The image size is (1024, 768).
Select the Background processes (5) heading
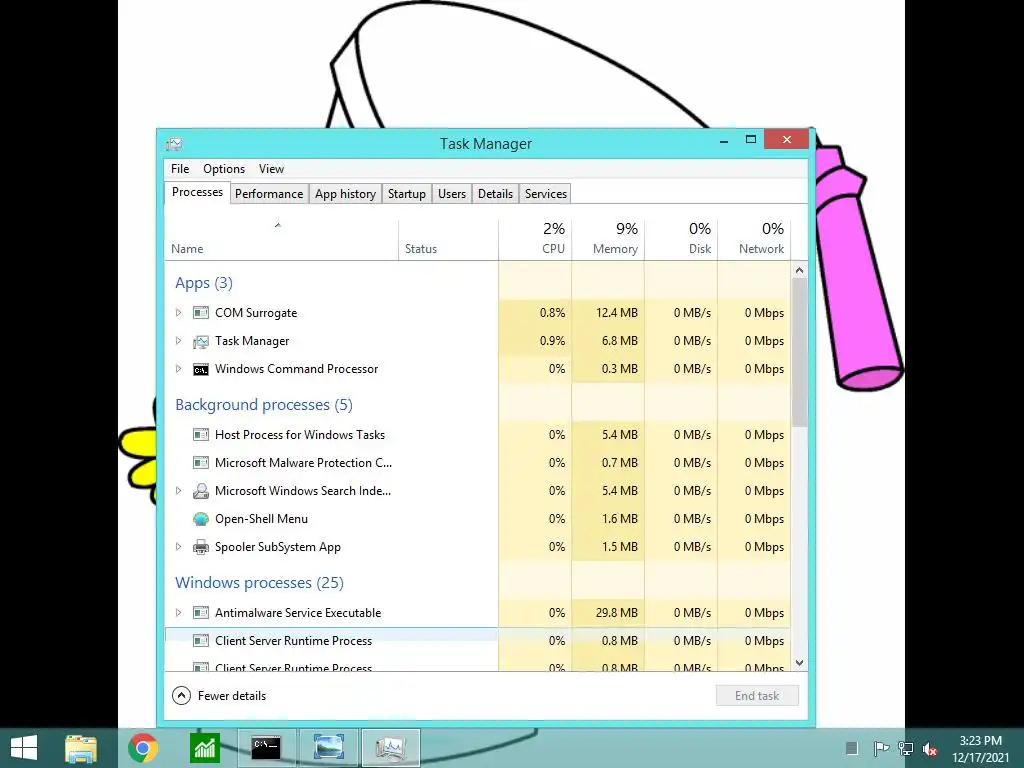(264, 405)
